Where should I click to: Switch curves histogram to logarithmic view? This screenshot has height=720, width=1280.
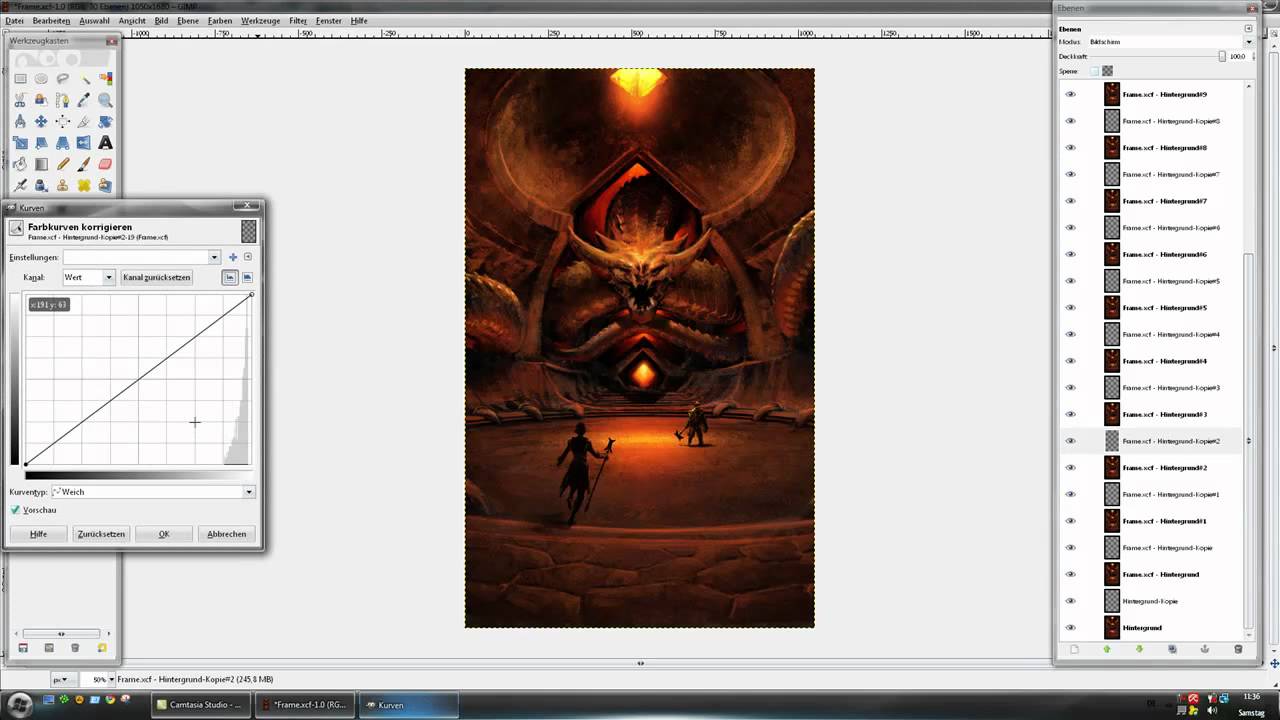pos(247,277)
